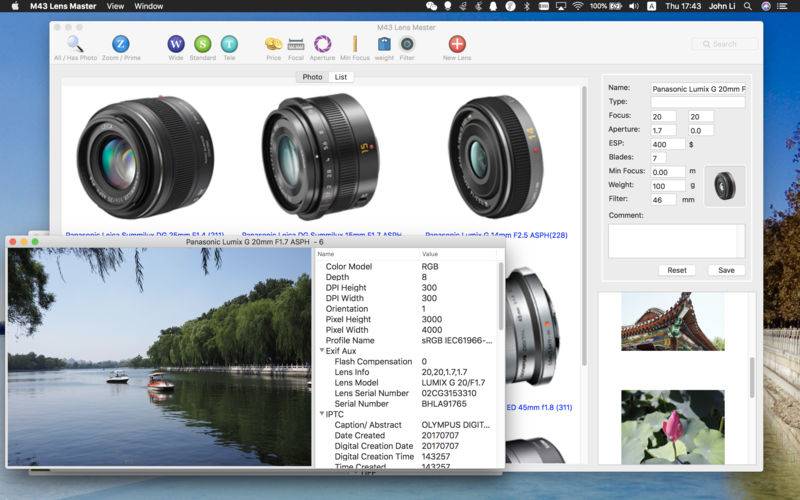Open the ED 45mm f1.8 lens link
This screenshot has width=800, height=500.
click(x=539, y=407)
